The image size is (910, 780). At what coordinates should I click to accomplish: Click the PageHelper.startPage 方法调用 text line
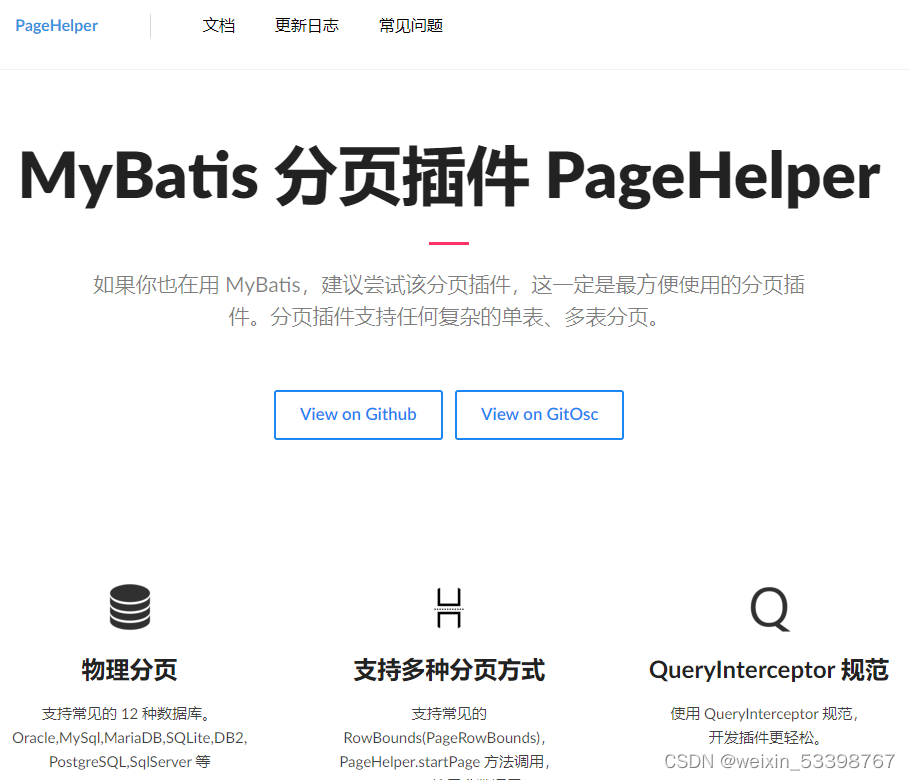445,761
